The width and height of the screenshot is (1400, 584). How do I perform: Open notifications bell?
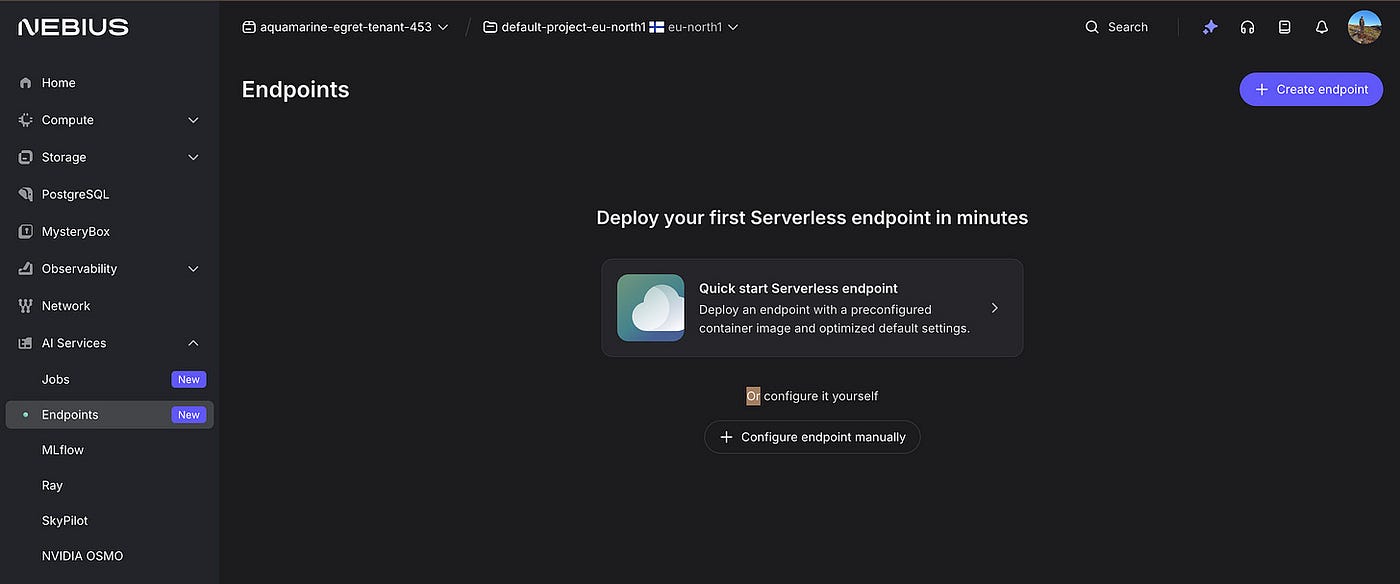tap(1322, 27)
